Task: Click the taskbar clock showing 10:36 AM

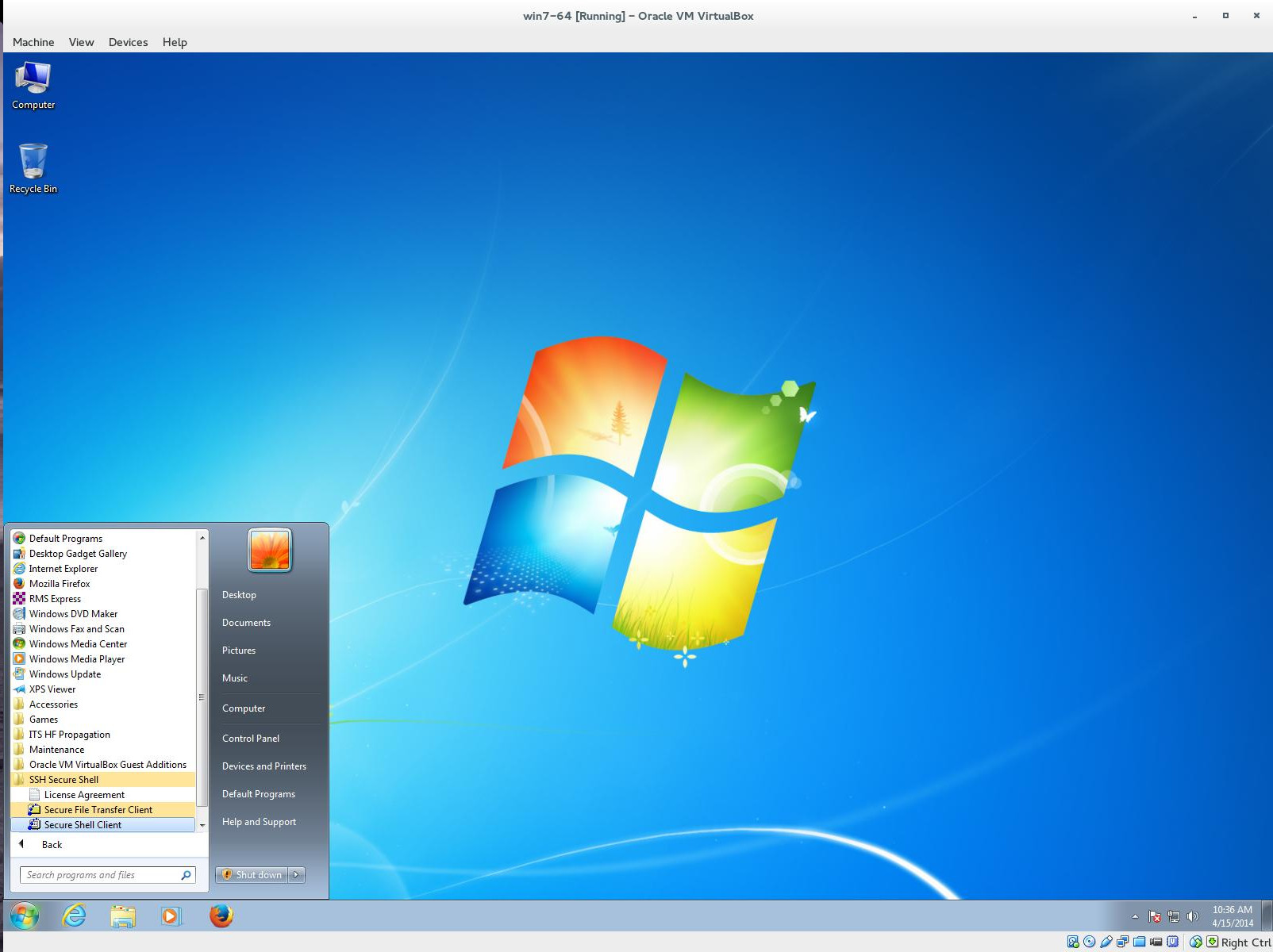Action: click(1232, 916)
